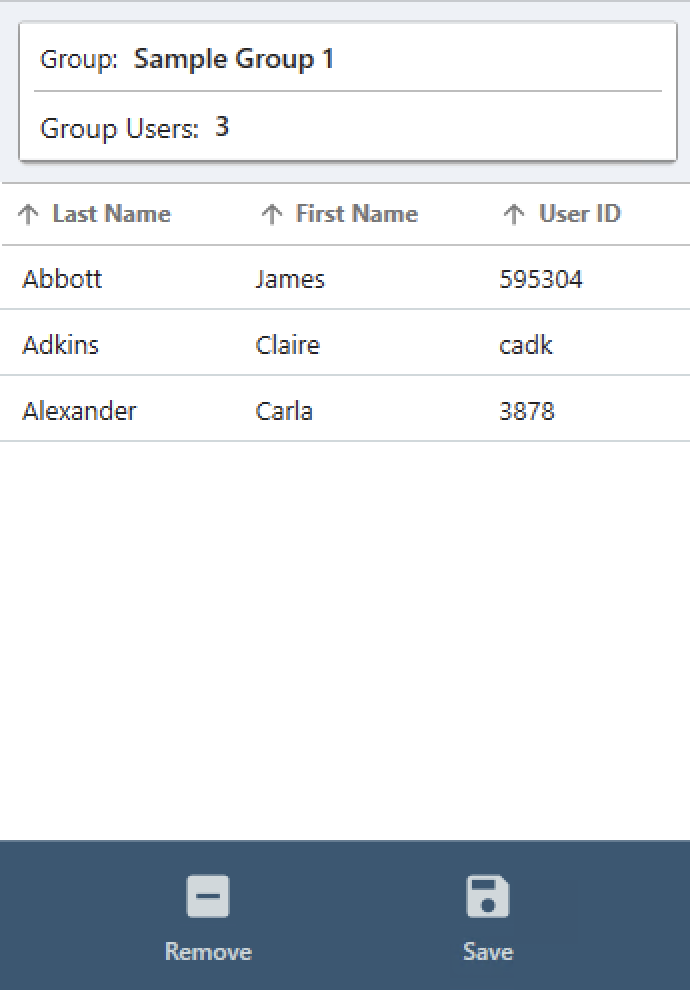Select the Adkins last name cell

tap(61, 345)
